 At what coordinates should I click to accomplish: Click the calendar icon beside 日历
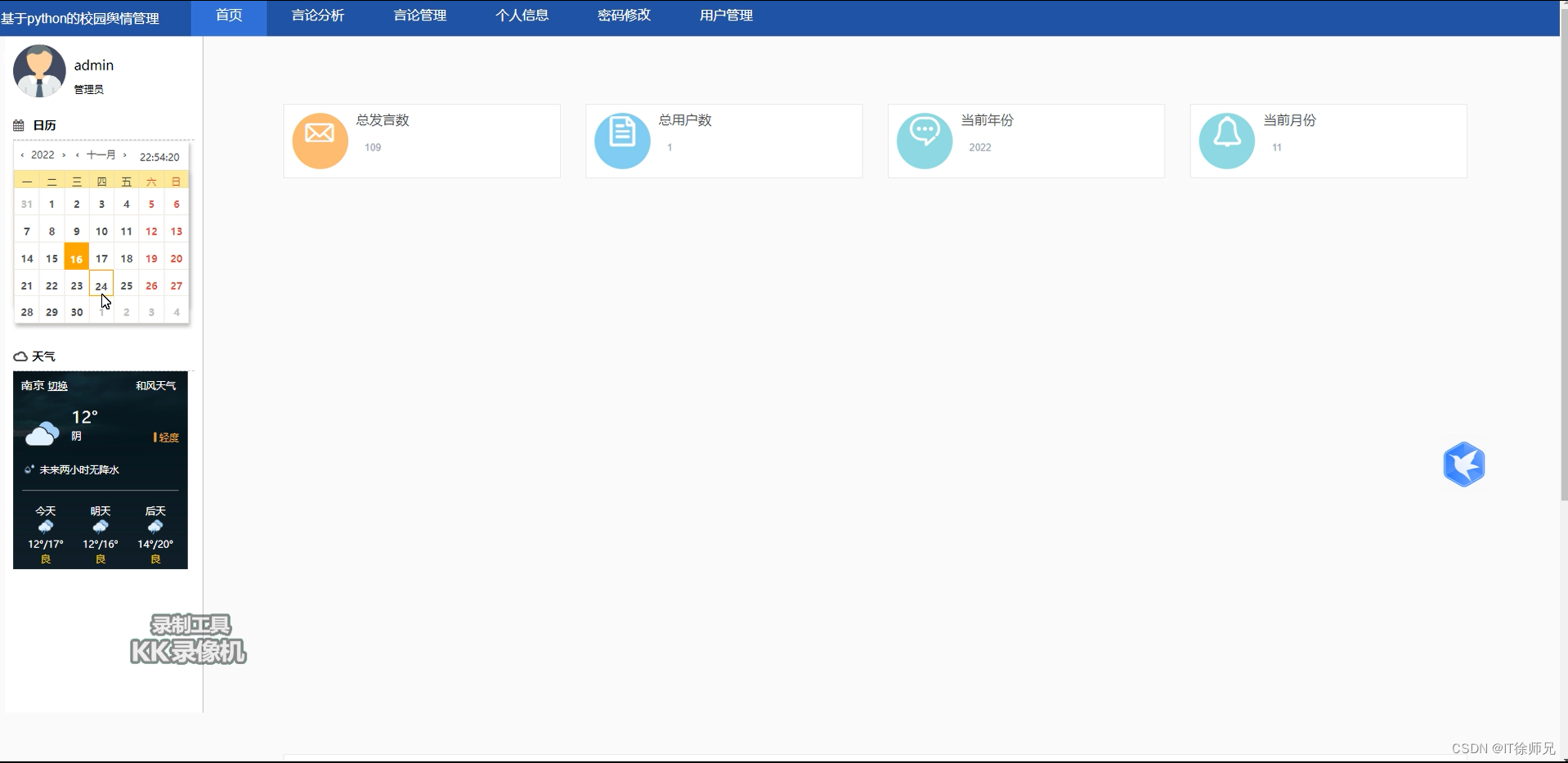(19, 125)
